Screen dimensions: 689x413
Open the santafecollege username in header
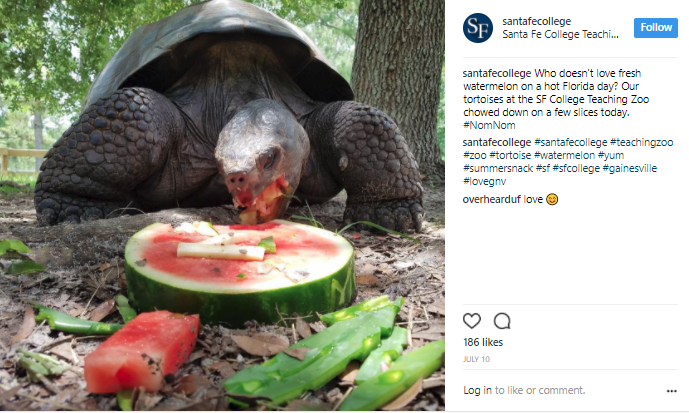tap(536, 21)
